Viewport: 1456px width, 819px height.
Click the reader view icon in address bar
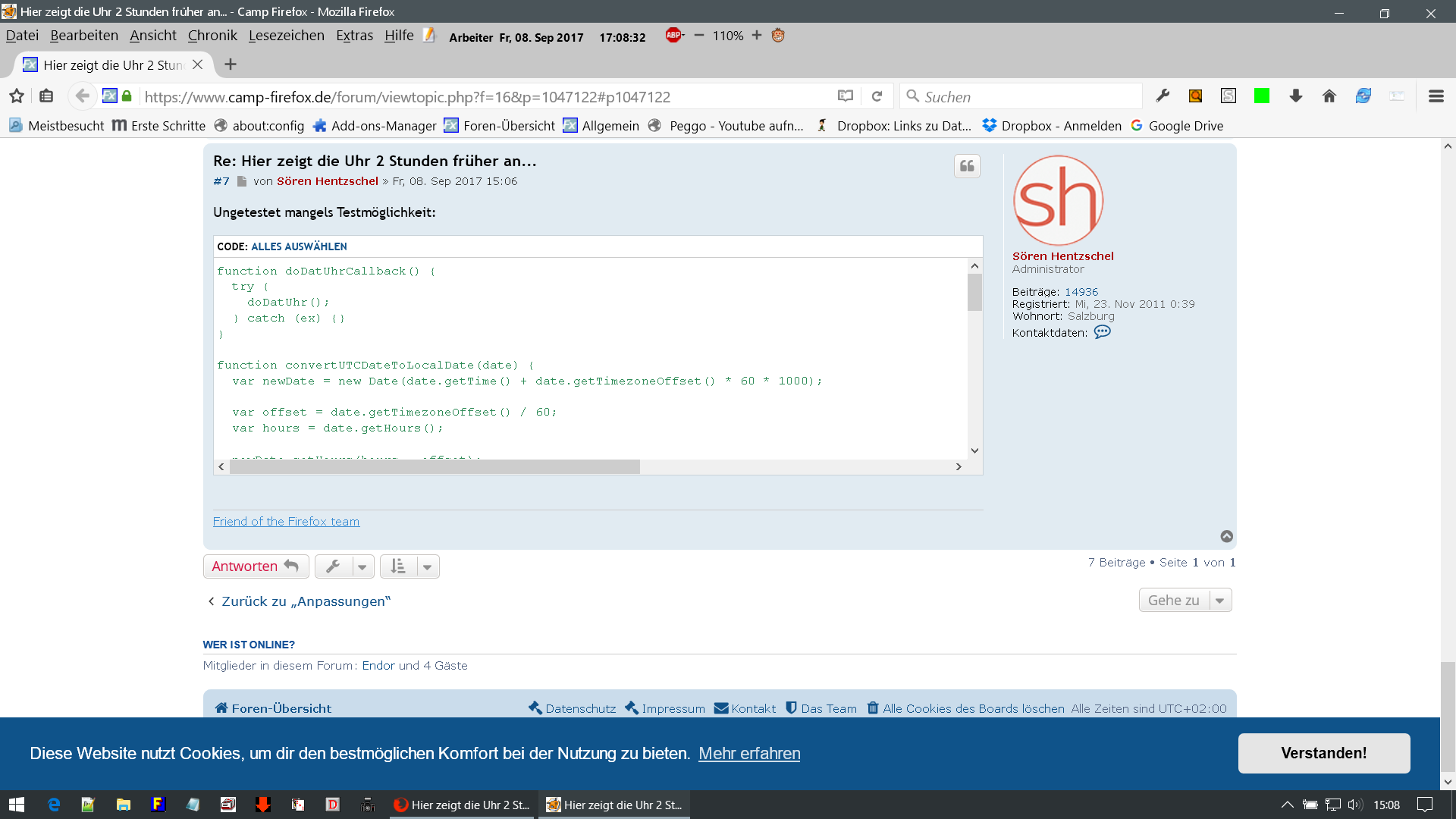(x=846, y=96)
